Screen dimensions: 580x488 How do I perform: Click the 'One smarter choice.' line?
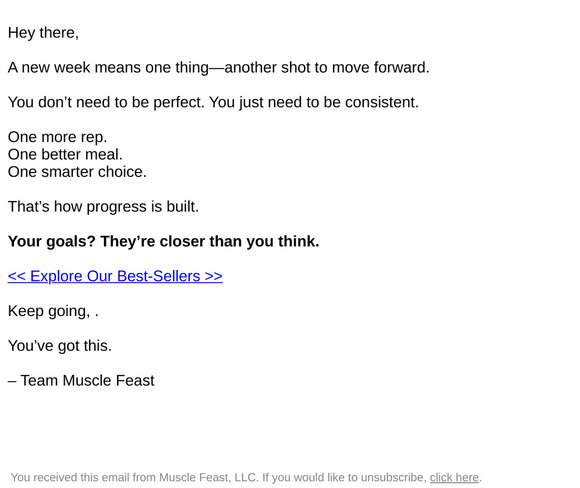tap(77, 172)
